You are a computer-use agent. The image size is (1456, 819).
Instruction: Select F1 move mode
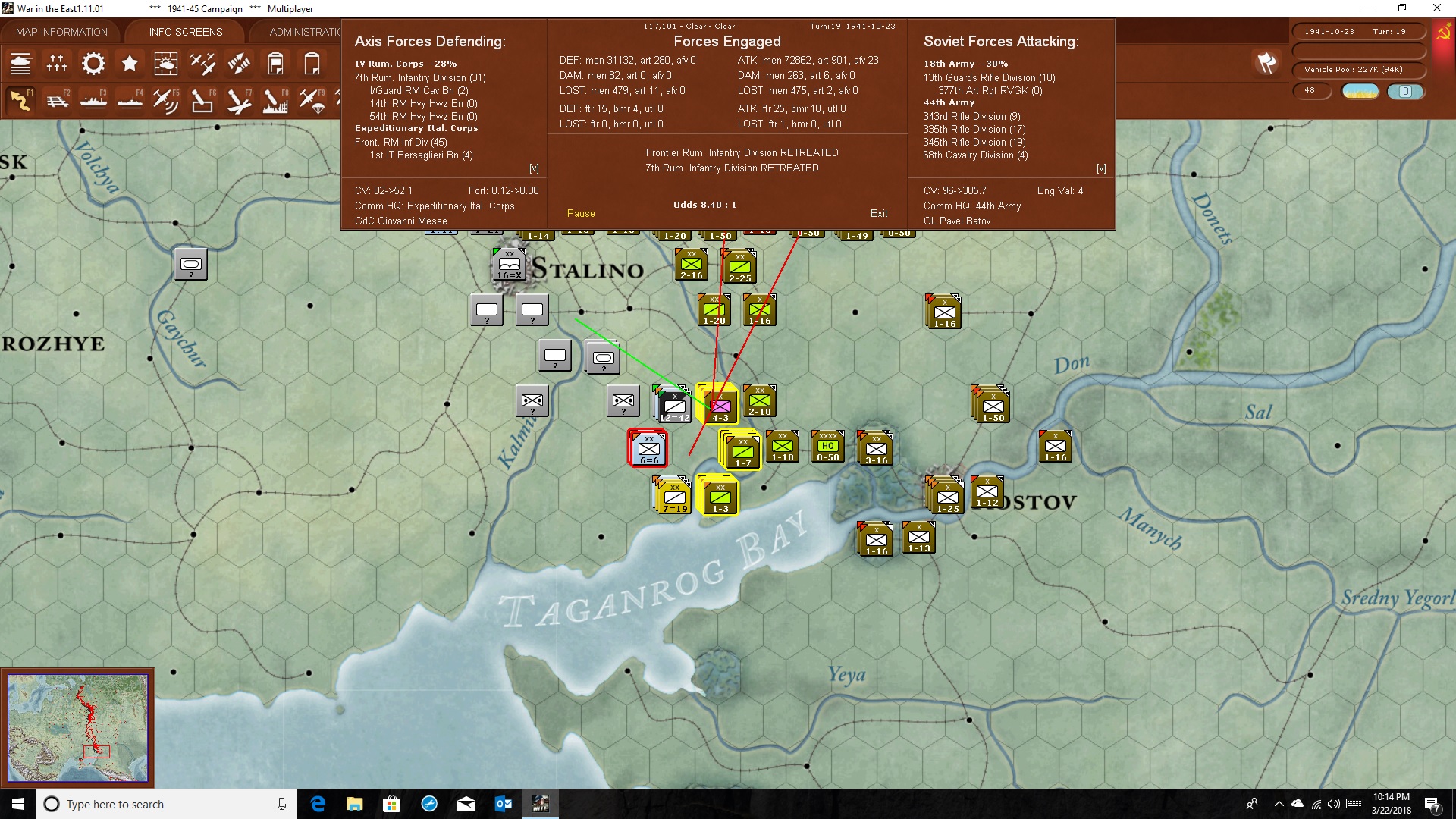click(20, 100)
